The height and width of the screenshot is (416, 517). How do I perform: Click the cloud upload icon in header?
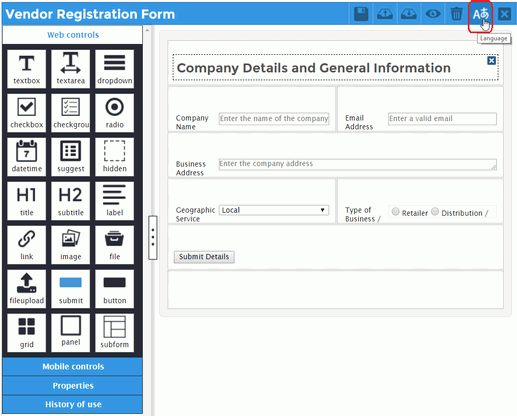coord(385,14)
